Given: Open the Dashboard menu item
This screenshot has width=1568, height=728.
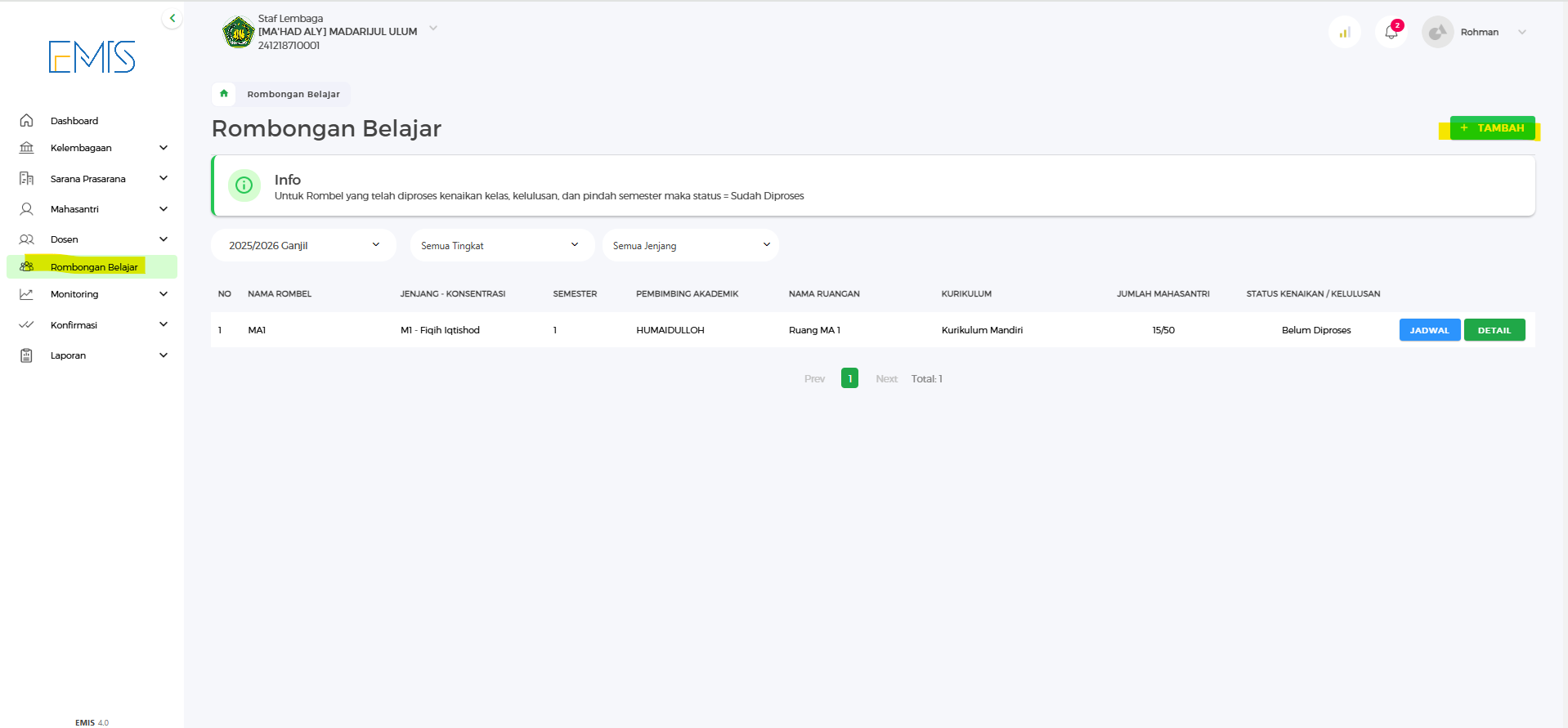Looking at the screenshot, I should coord(74,121).
